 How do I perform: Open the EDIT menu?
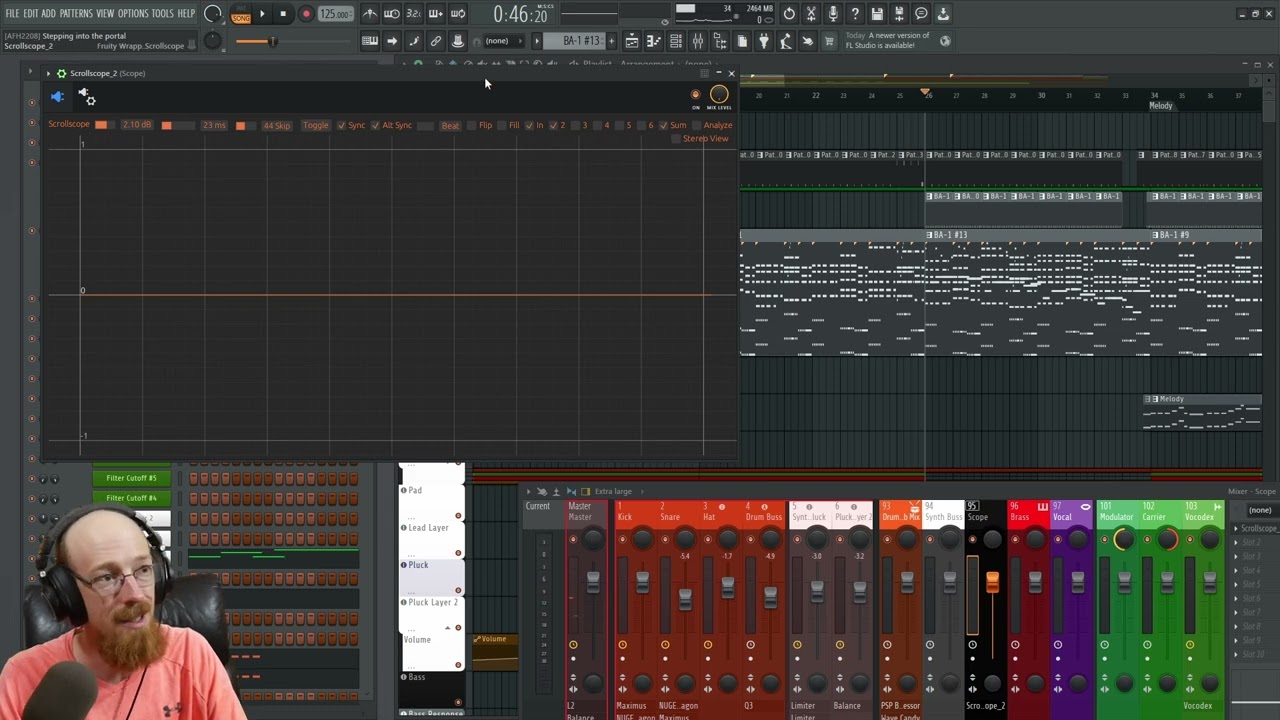pos(31,14)
